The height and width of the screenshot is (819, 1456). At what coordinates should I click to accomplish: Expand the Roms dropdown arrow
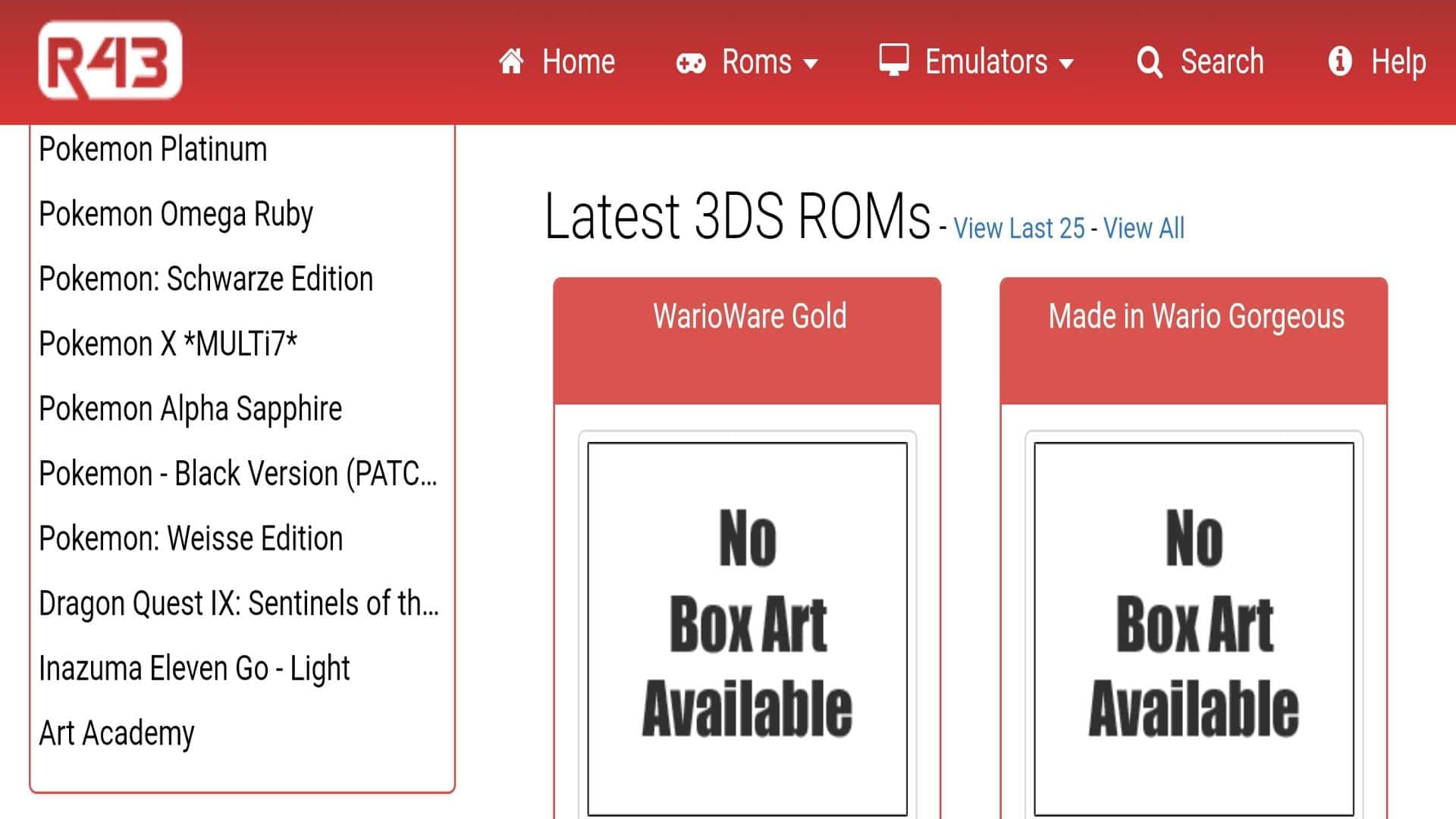click(811, 64)
